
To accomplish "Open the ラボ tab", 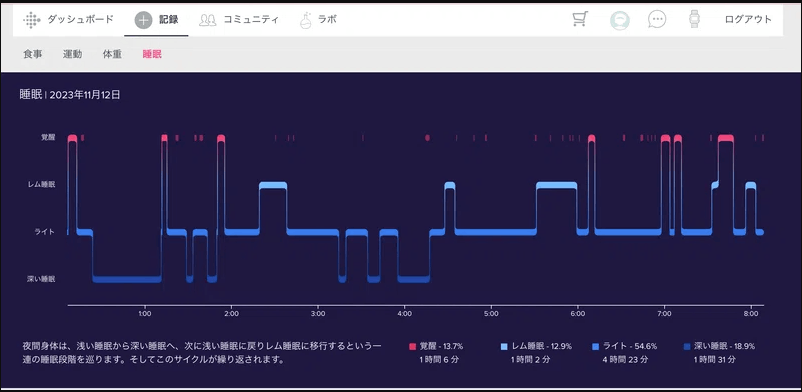I will [x=327, y=20].
